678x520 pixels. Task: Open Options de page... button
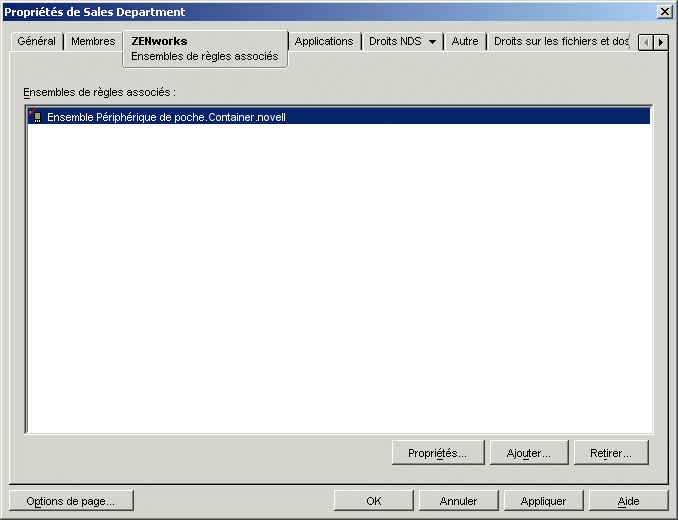71,501
